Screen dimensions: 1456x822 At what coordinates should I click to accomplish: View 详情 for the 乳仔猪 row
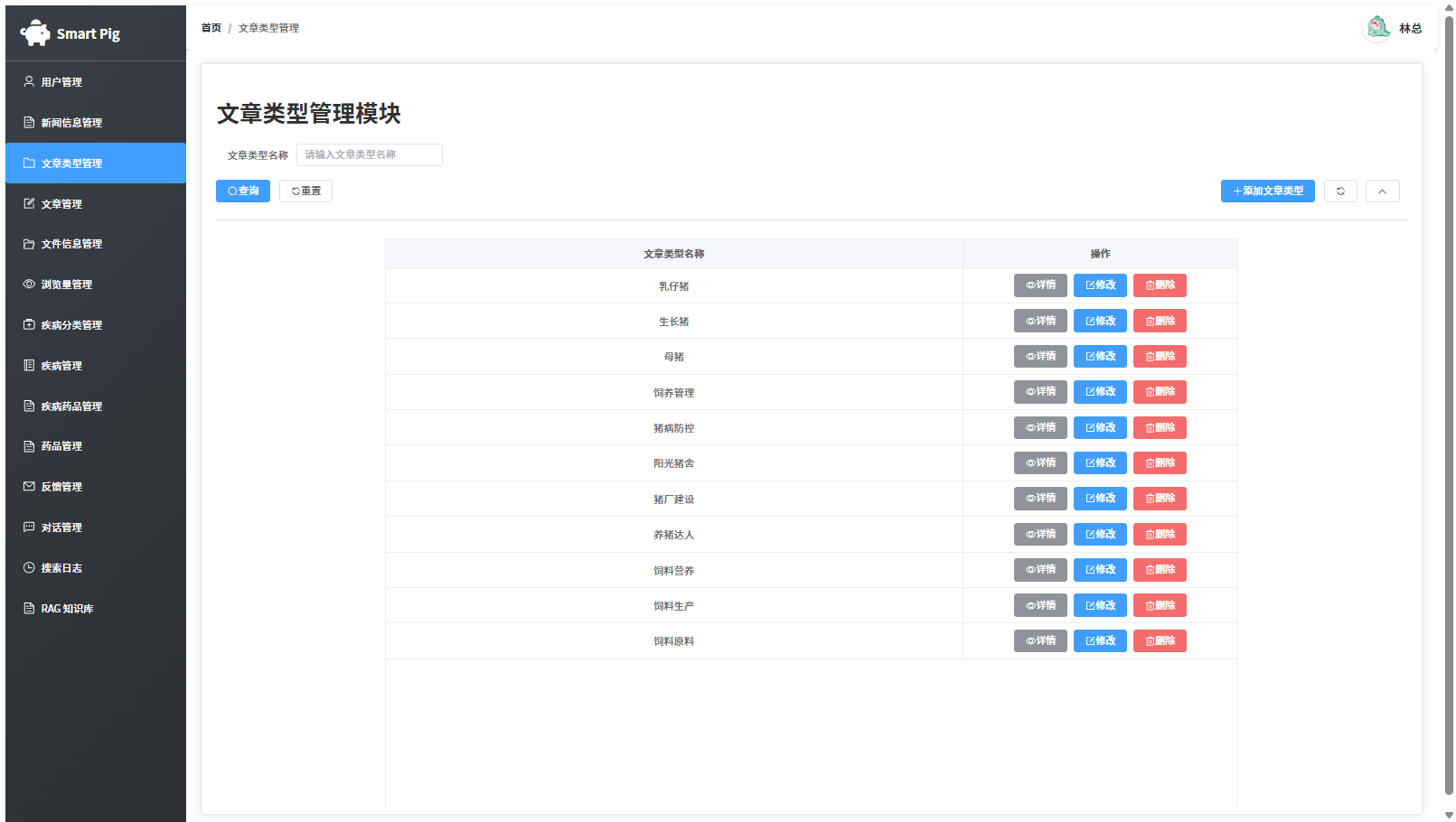click(1040, 285)
